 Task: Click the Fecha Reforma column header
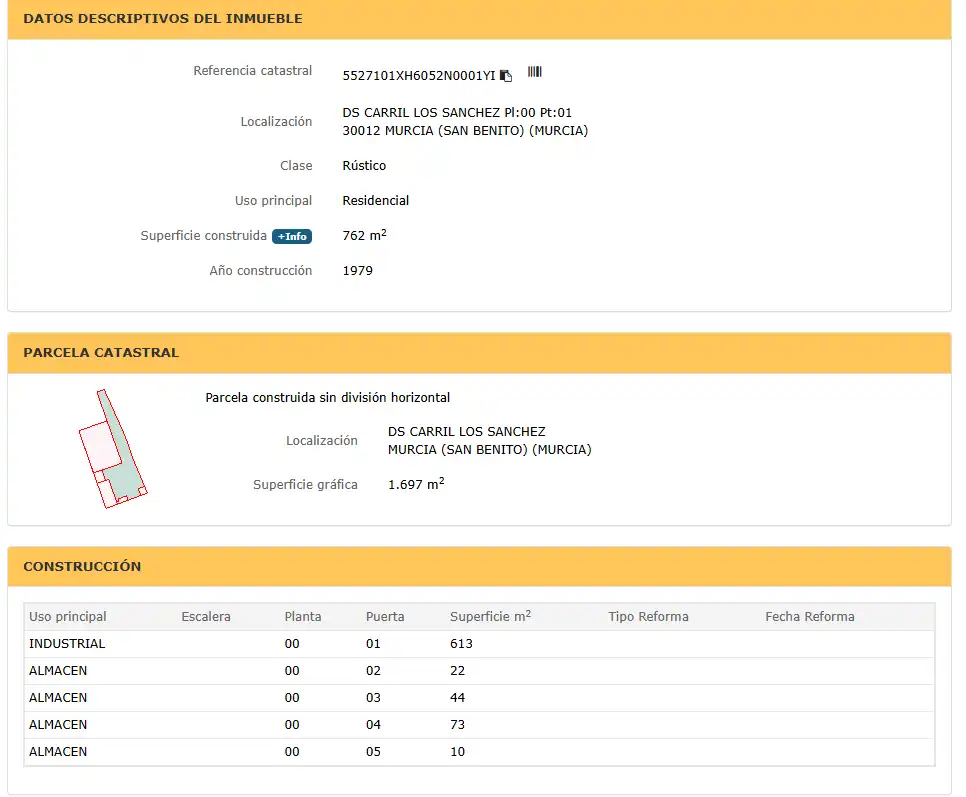(x=810, y=617)
